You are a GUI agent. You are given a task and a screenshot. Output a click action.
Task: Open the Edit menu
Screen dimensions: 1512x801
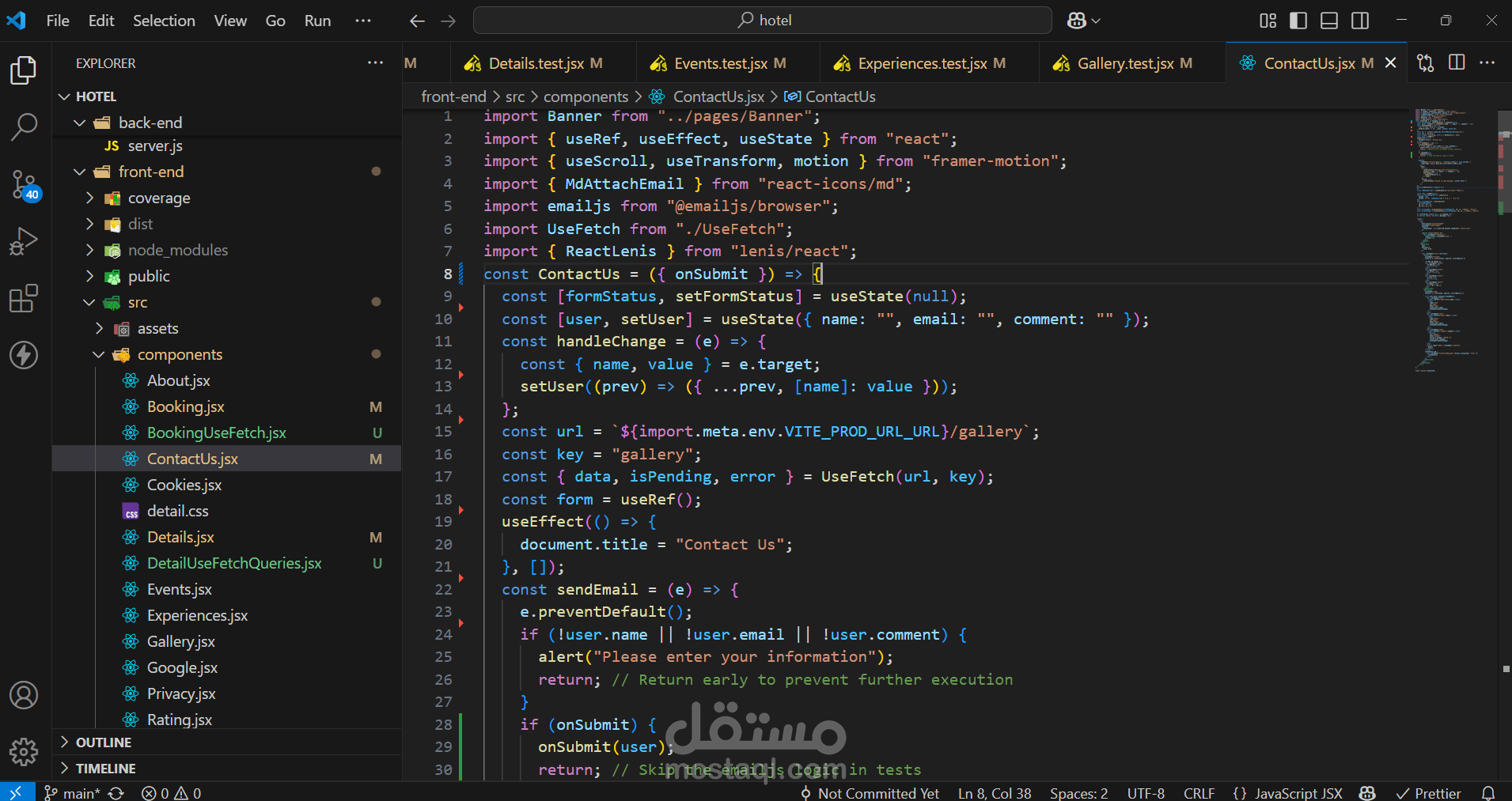101,21
